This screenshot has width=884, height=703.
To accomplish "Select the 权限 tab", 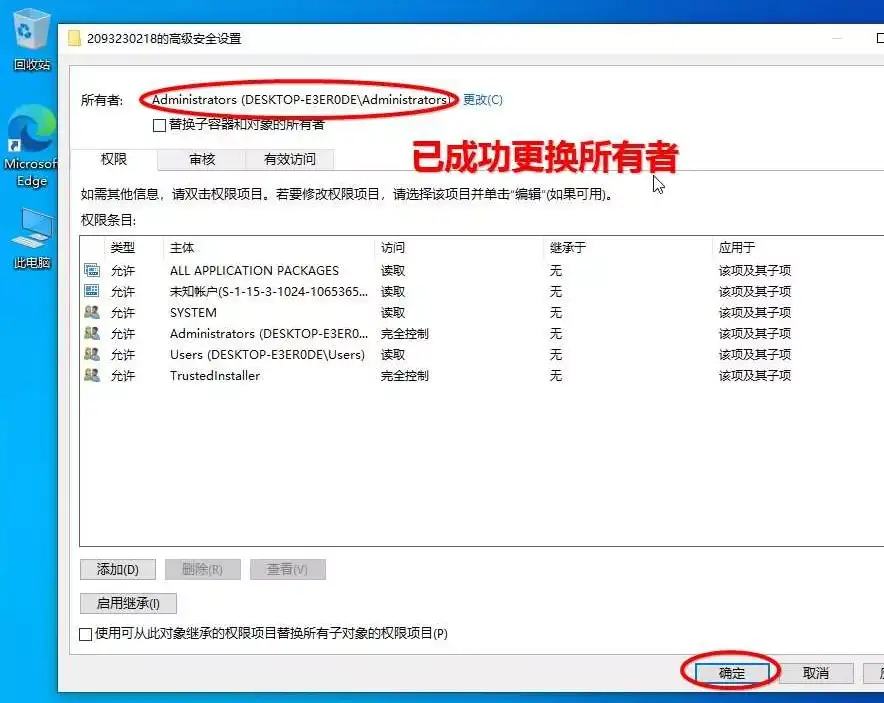I will [x=114, y=159].
